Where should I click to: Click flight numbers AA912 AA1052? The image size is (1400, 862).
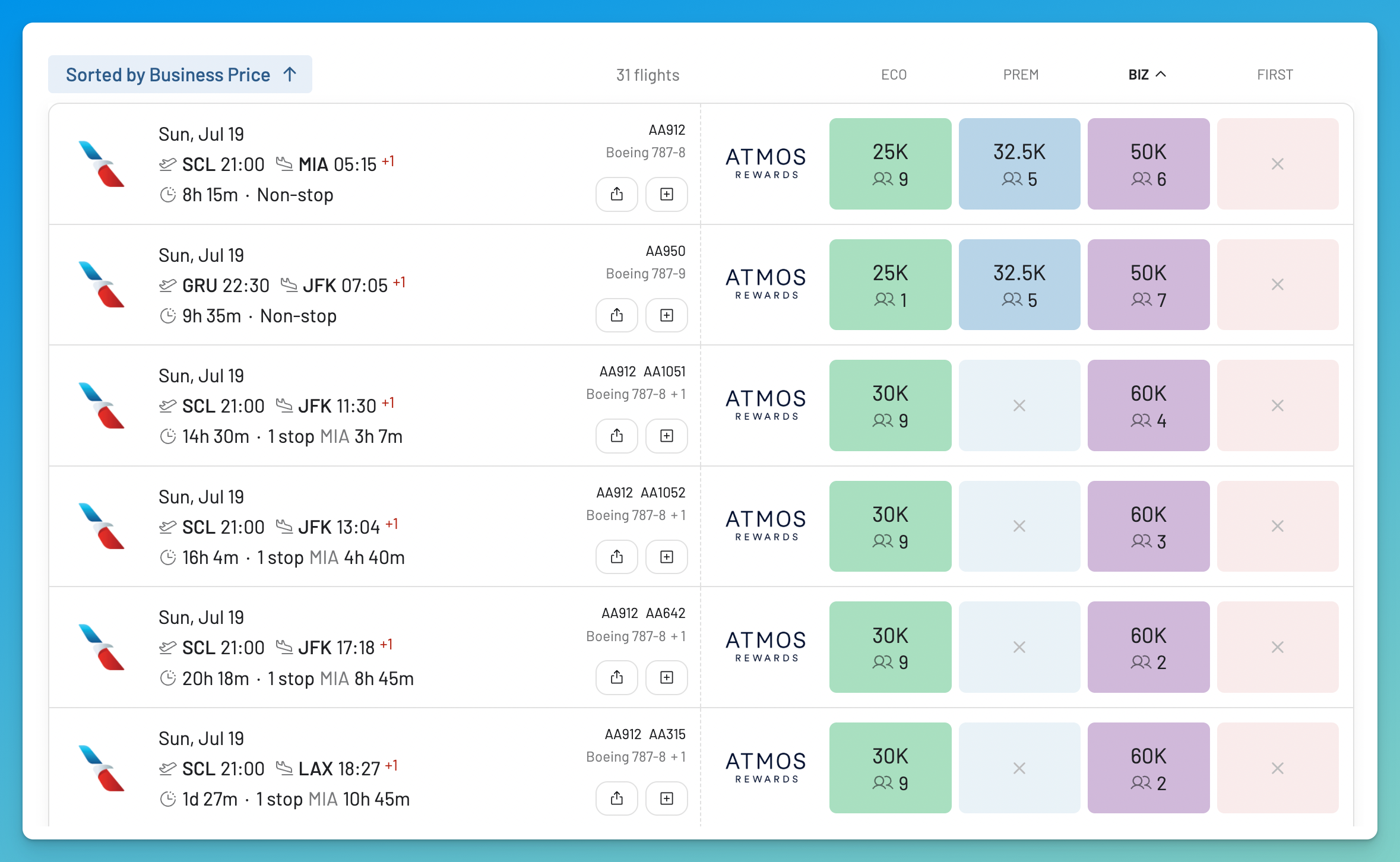pos(641,493)
